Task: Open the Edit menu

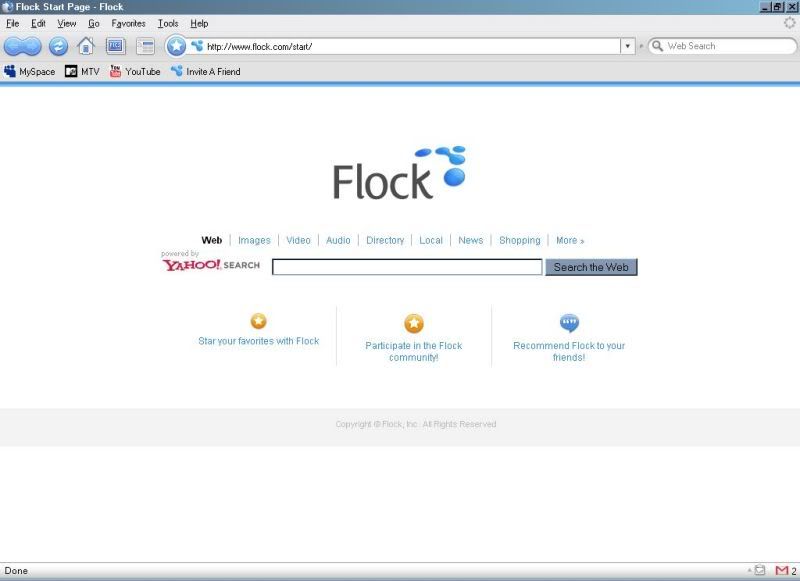Action: tap(38, 23)
